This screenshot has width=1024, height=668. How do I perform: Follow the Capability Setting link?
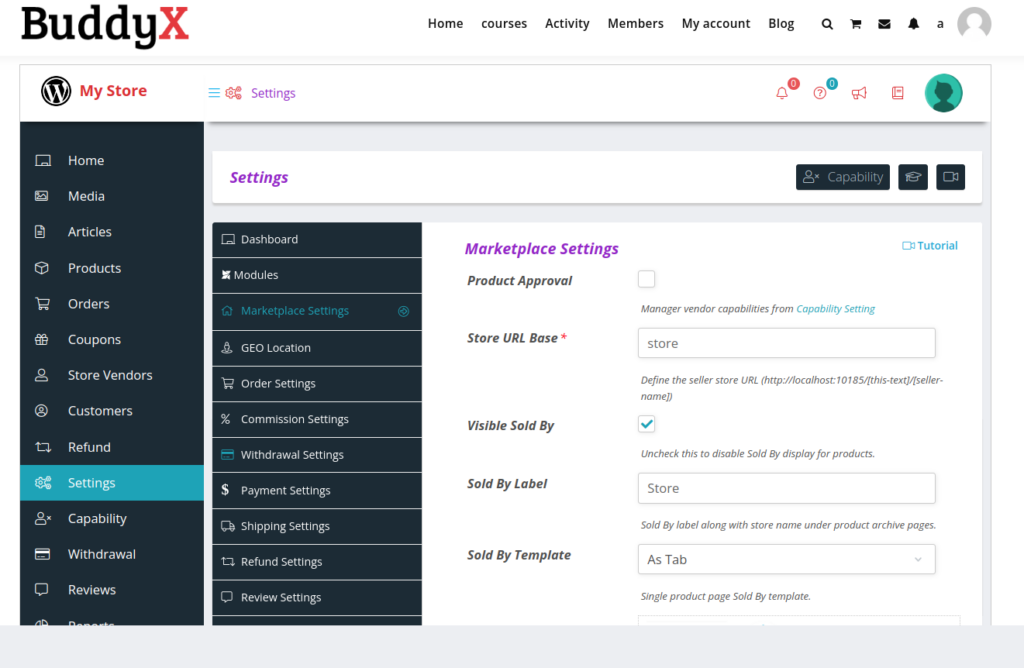pos(835,309)
